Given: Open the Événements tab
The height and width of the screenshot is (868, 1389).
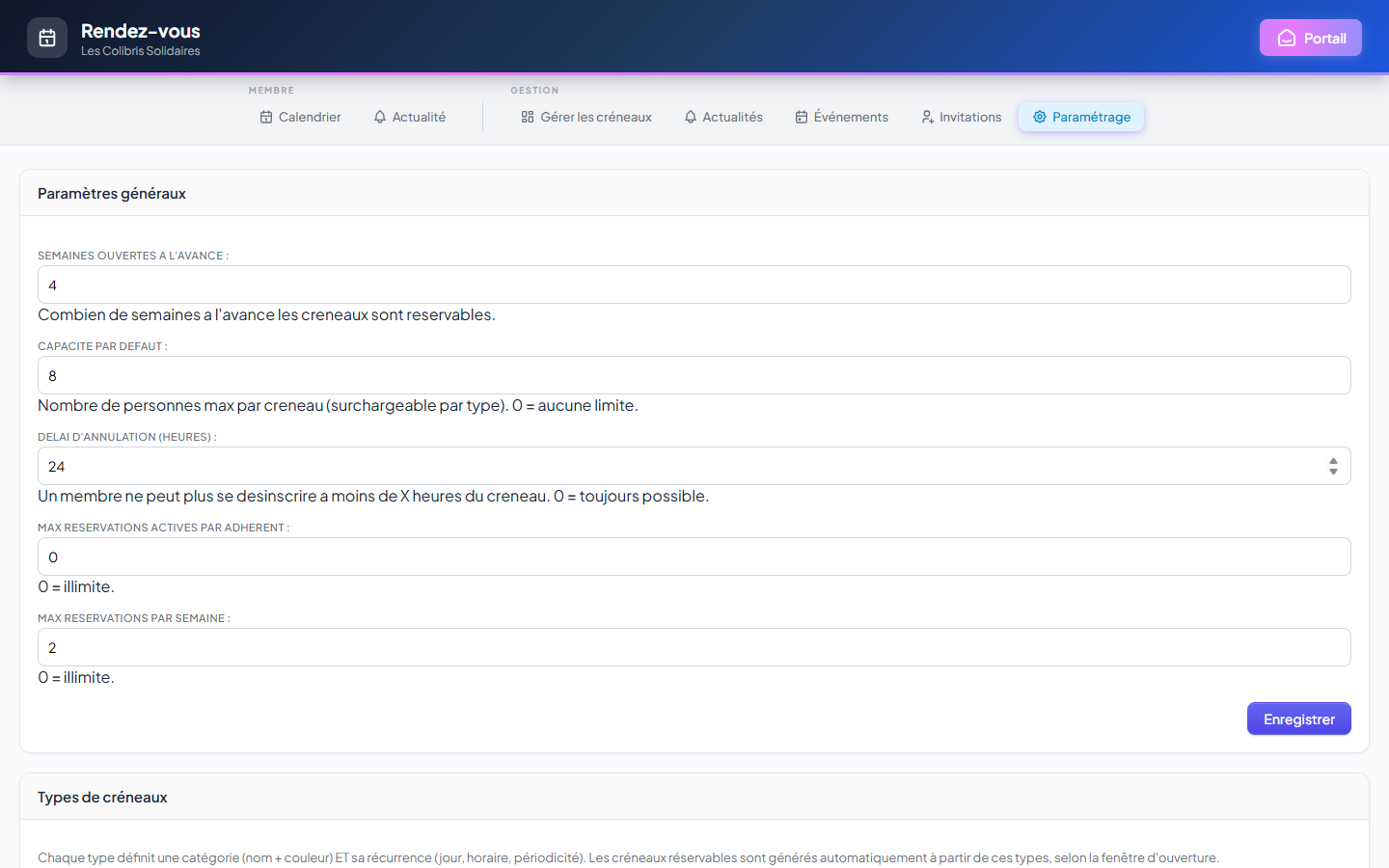Looking at the screenshot, I should [842, 117].
